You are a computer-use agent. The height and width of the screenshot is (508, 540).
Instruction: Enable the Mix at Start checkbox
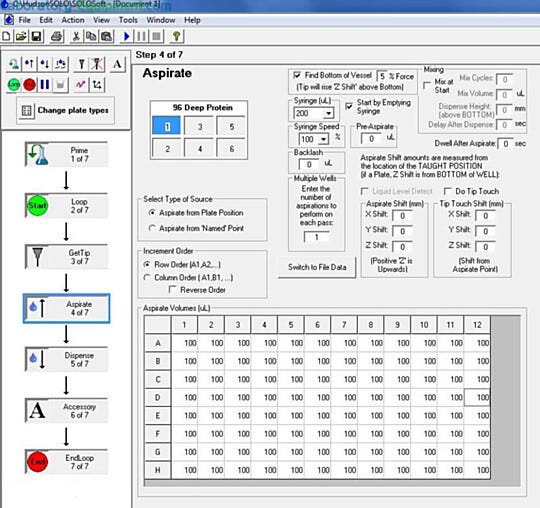427,85
